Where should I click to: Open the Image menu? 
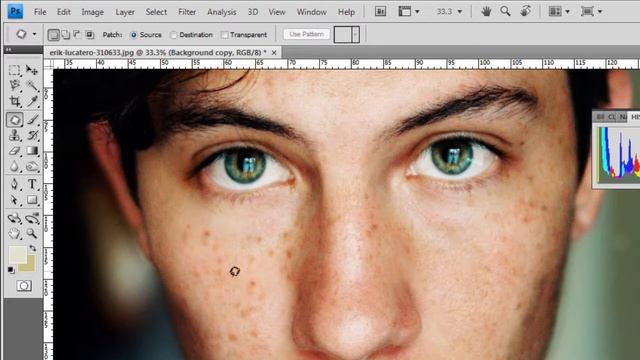tap(92, 12)
